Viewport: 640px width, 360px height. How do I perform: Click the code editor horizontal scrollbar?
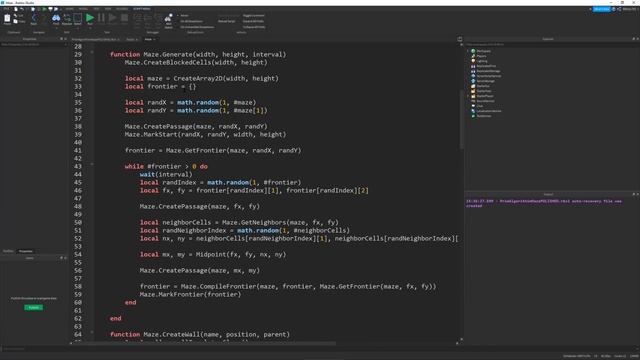point(204,343)
